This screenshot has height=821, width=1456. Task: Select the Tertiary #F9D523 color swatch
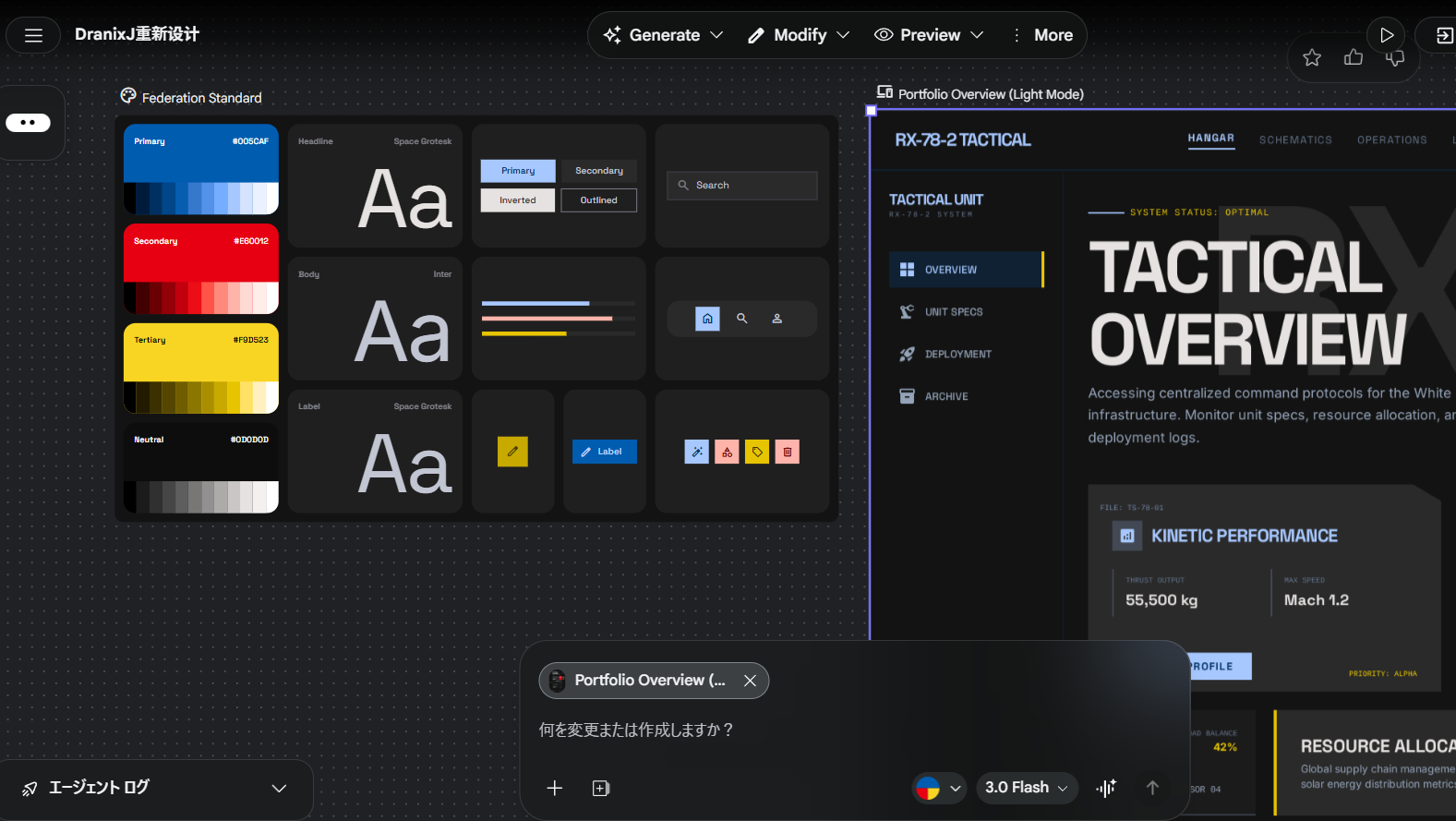pos(201,368)
